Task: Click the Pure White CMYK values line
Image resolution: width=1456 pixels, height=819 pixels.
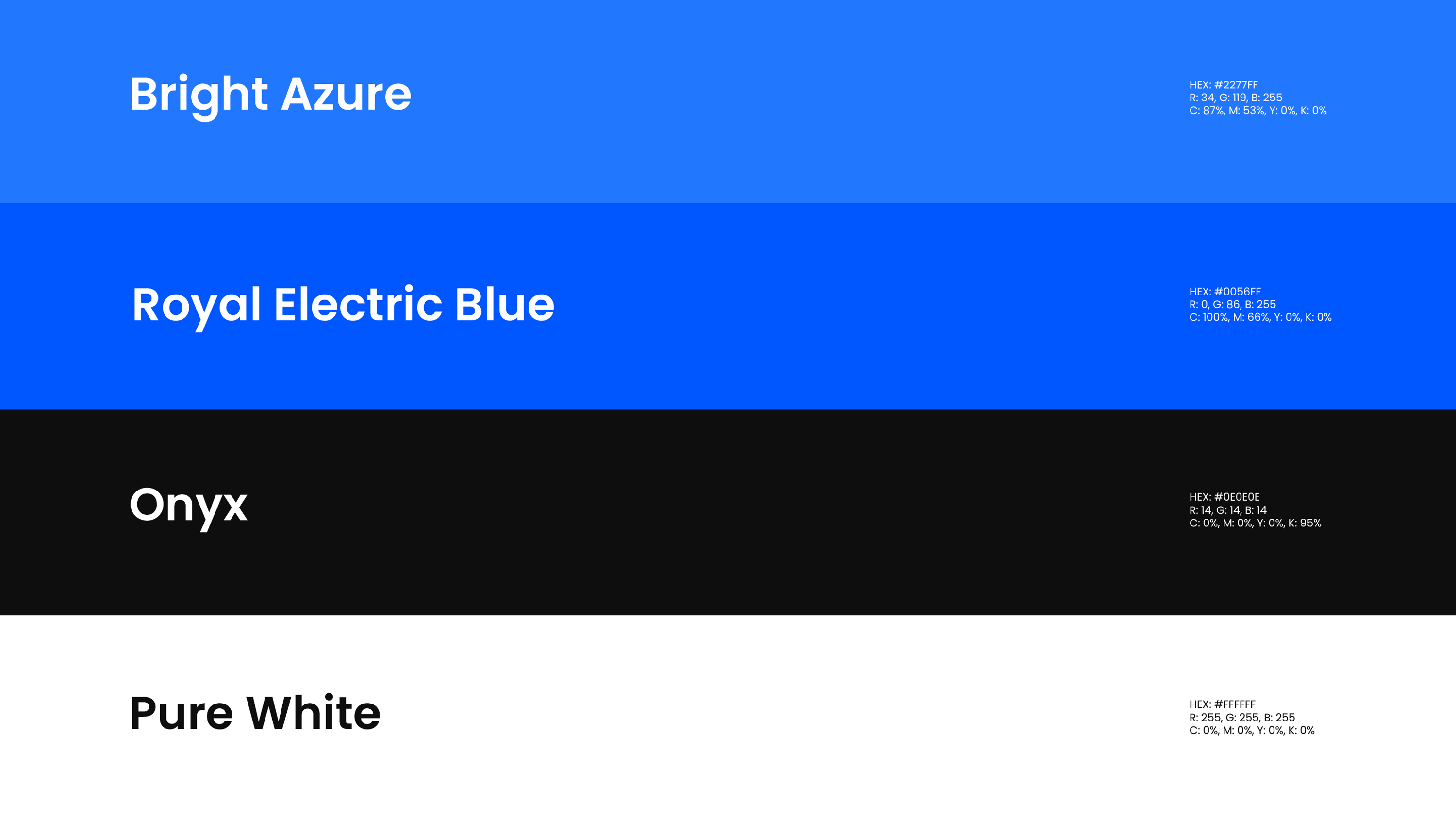Action: [x=1251, y=730]
